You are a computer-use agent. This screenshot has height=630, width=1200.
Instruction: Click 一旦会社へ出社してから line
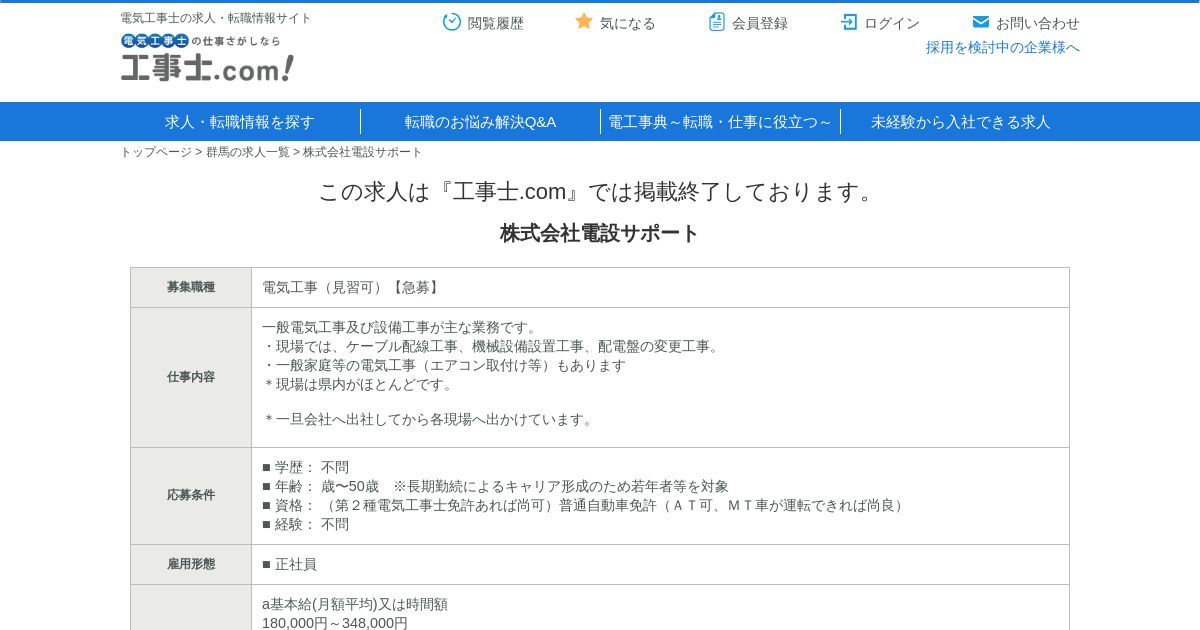pyautogui.click(x=430, y=419)
